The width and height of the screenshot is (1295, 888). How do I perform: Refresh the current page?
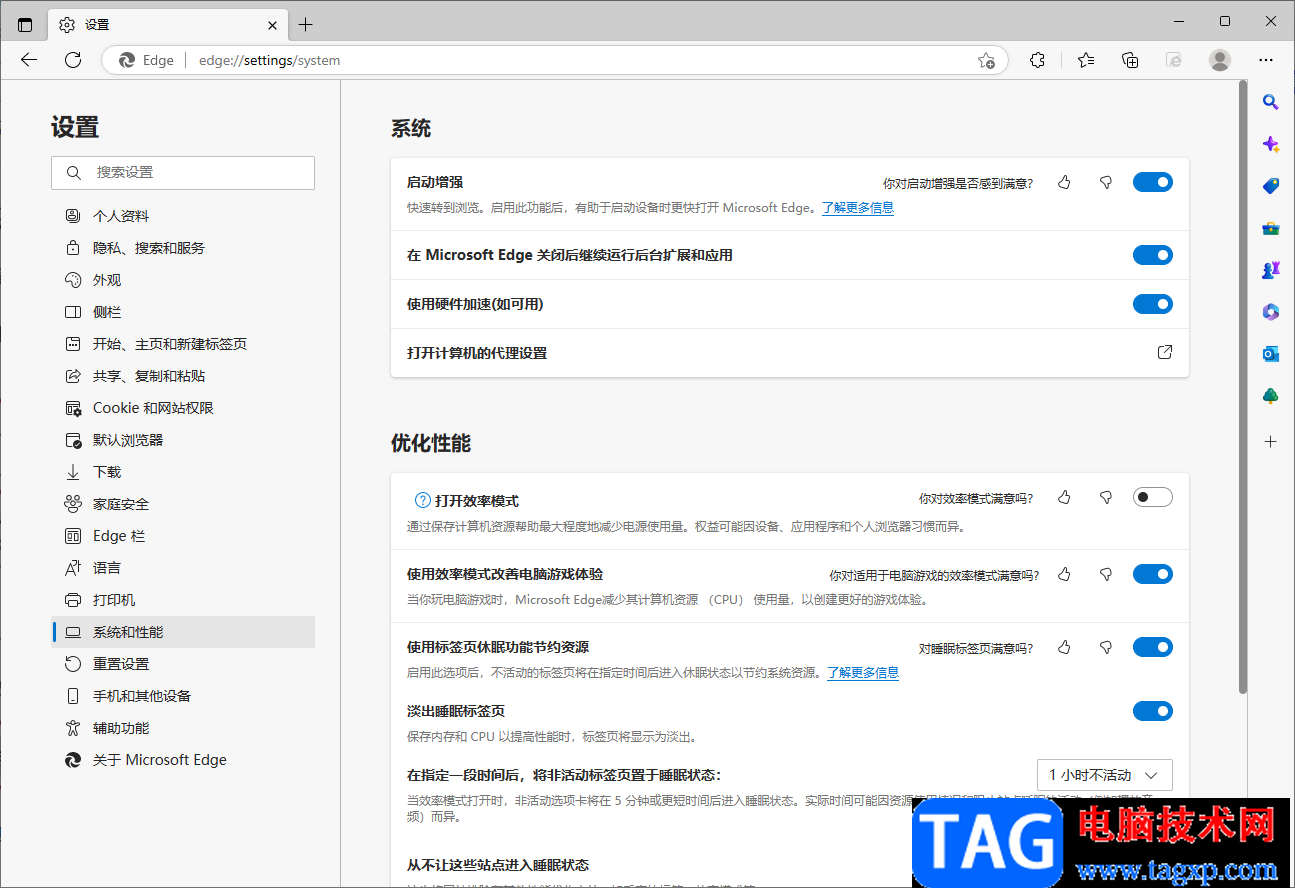tap(73, 60)
